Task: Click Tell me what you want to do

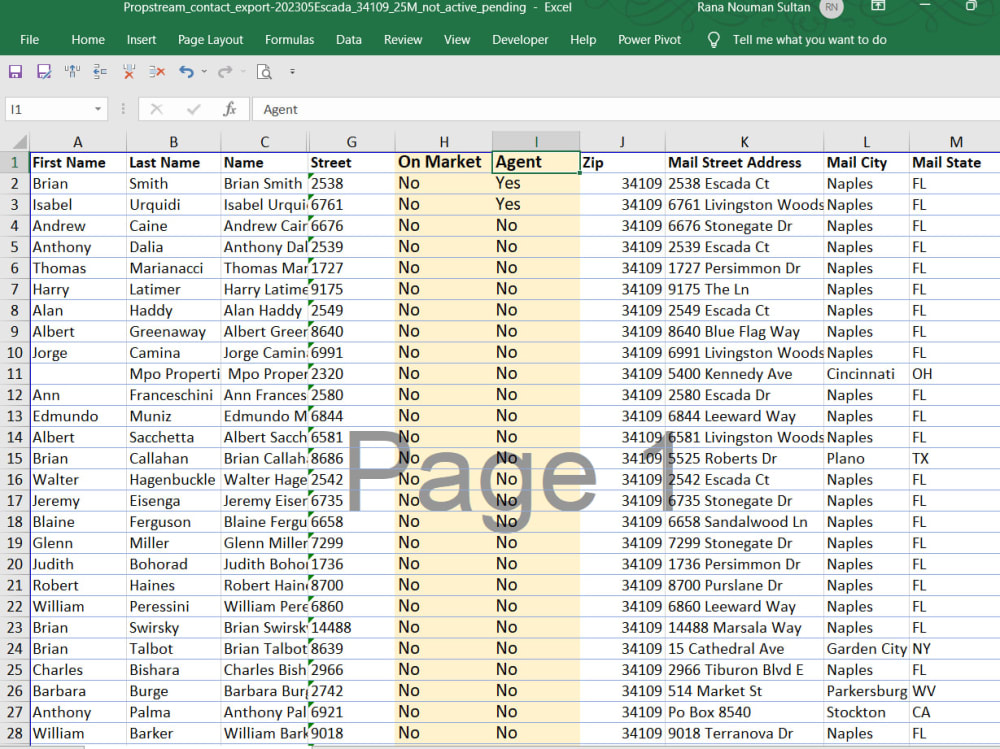Action: coord(809,40)
